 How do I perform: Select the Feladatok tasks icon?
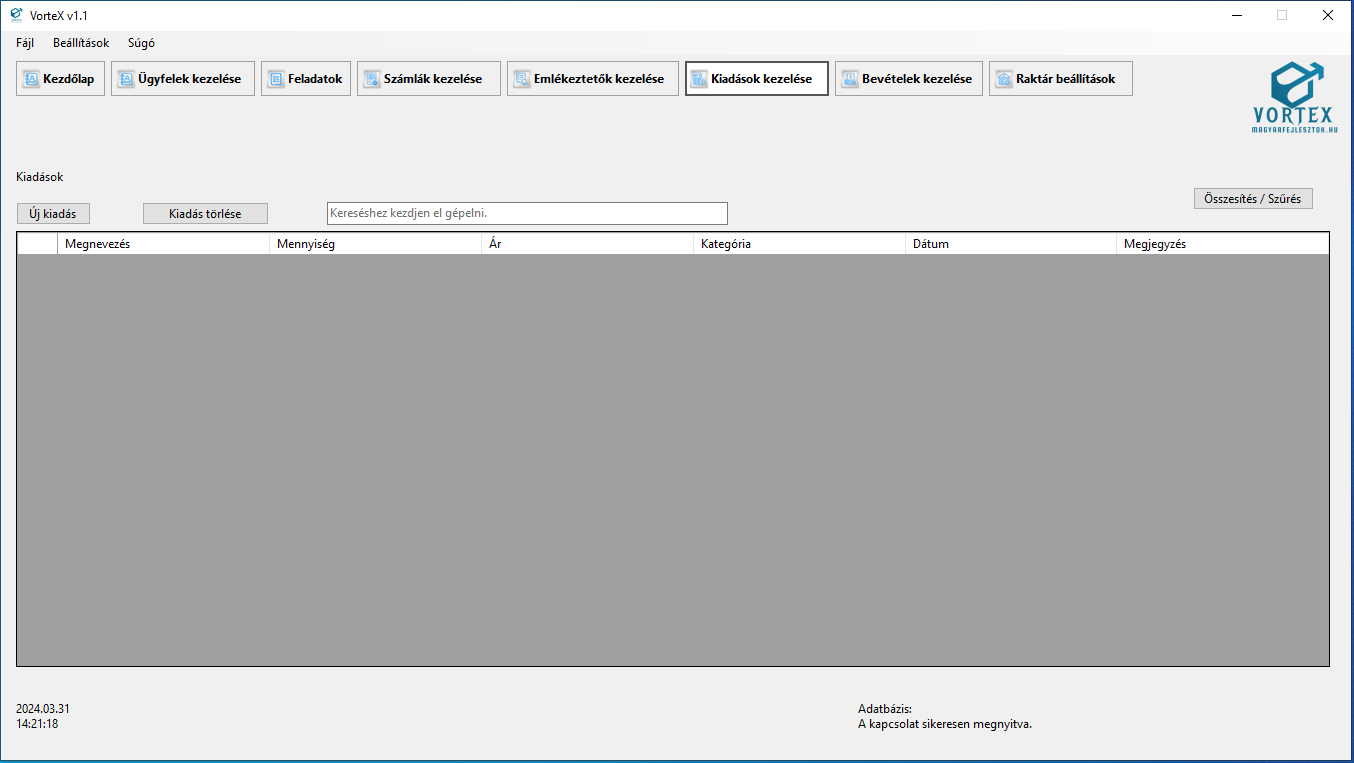tap(276, 79)
